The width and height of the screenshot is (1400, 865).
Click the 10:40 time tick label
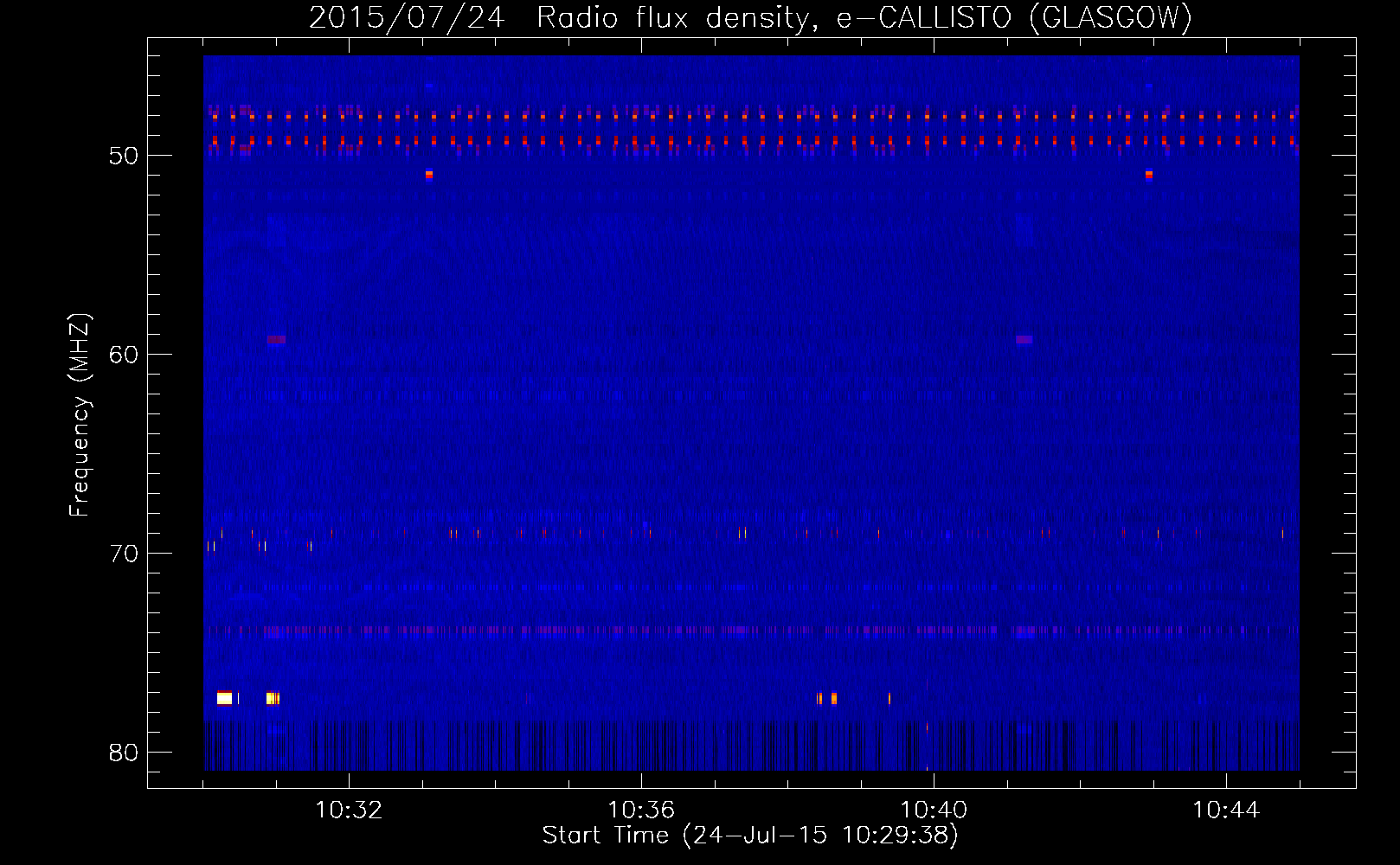pyautogui.click(x=934, y=810)
